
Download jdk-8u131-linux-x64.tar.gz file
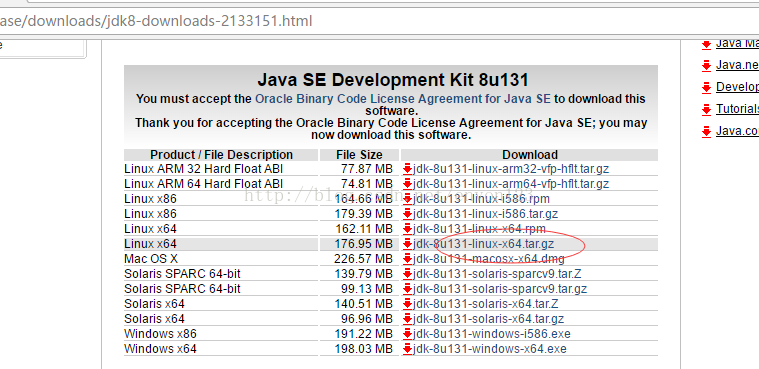coord(484,244)
